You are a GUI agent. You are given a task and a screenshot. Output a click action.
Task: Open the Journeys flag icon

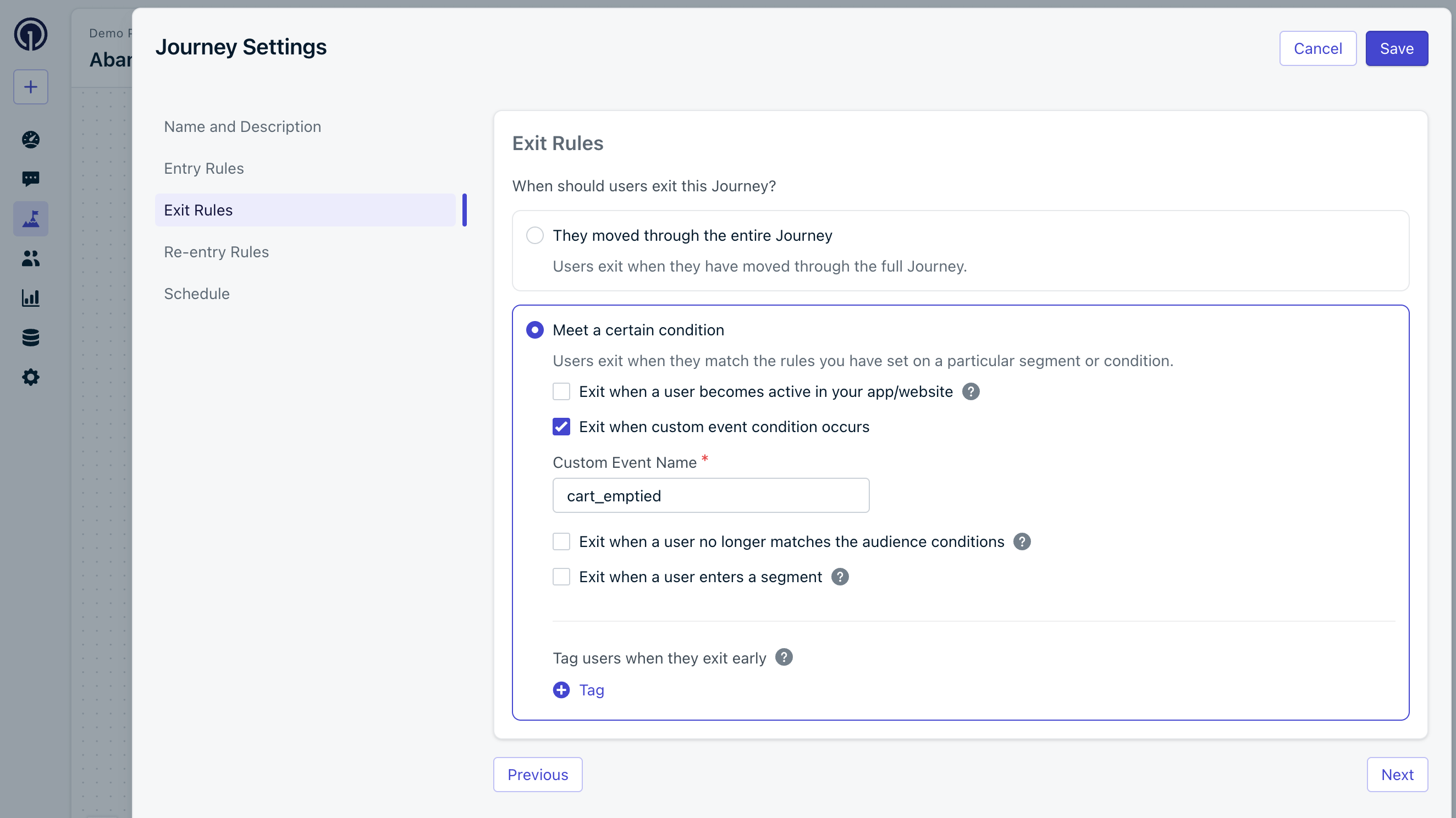click(x=31, y=219)
